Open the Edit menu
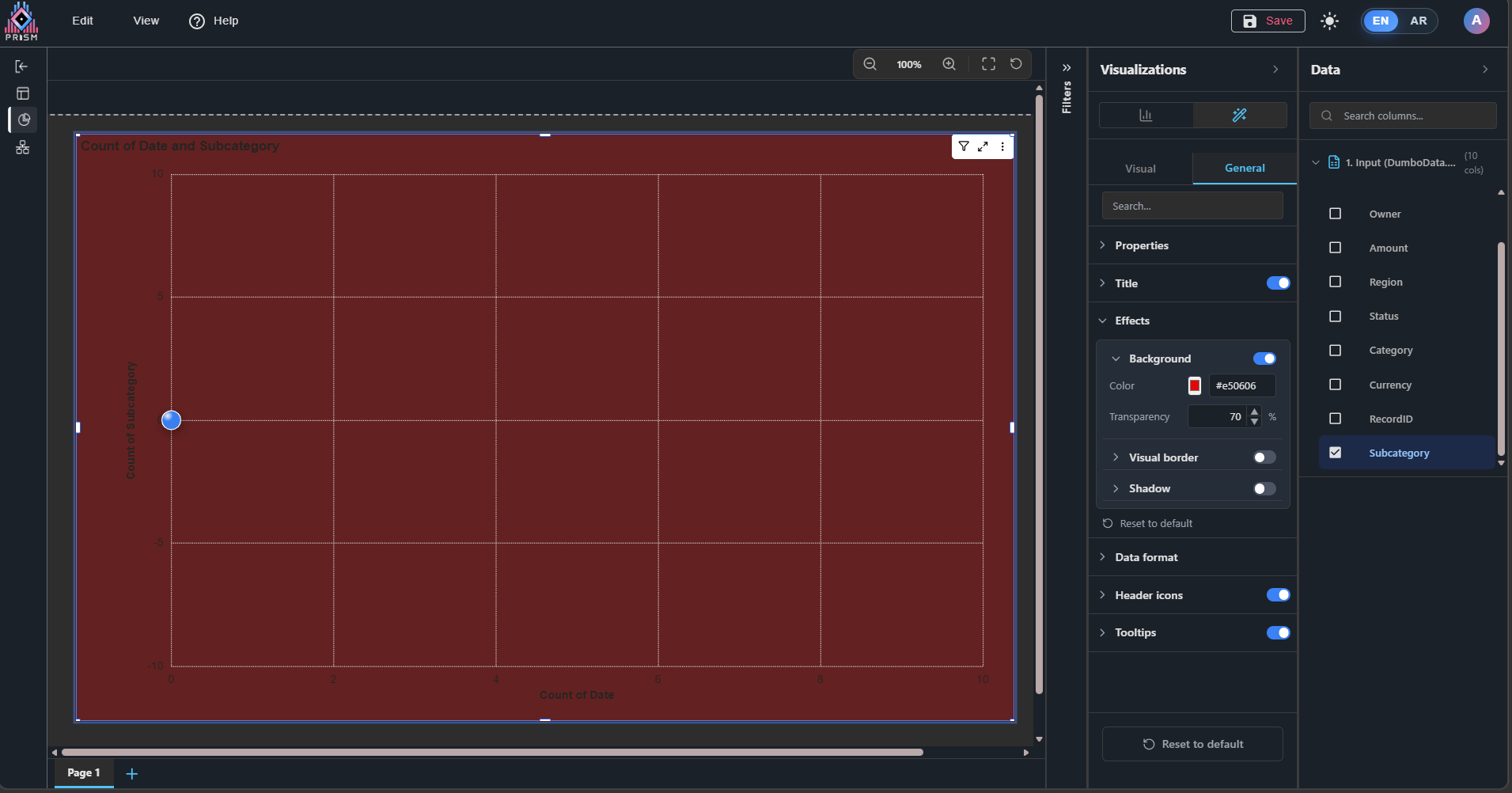 82,21
